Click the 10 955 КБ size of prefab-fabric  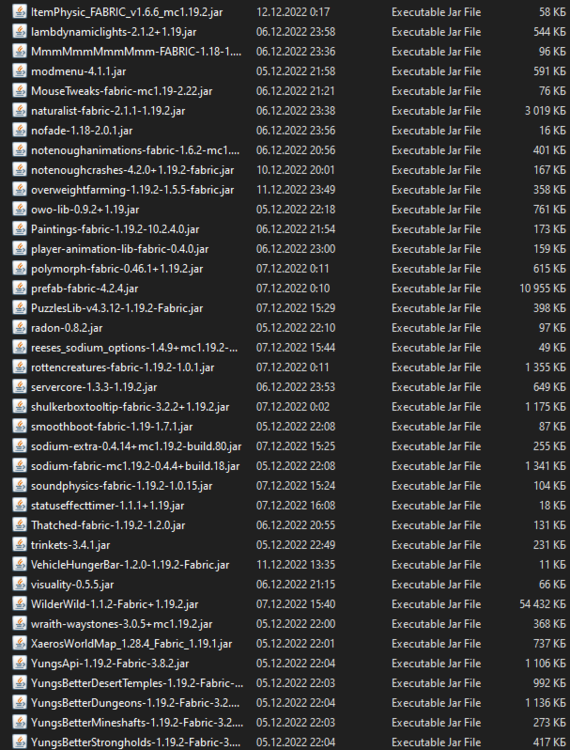coord(542,288)
